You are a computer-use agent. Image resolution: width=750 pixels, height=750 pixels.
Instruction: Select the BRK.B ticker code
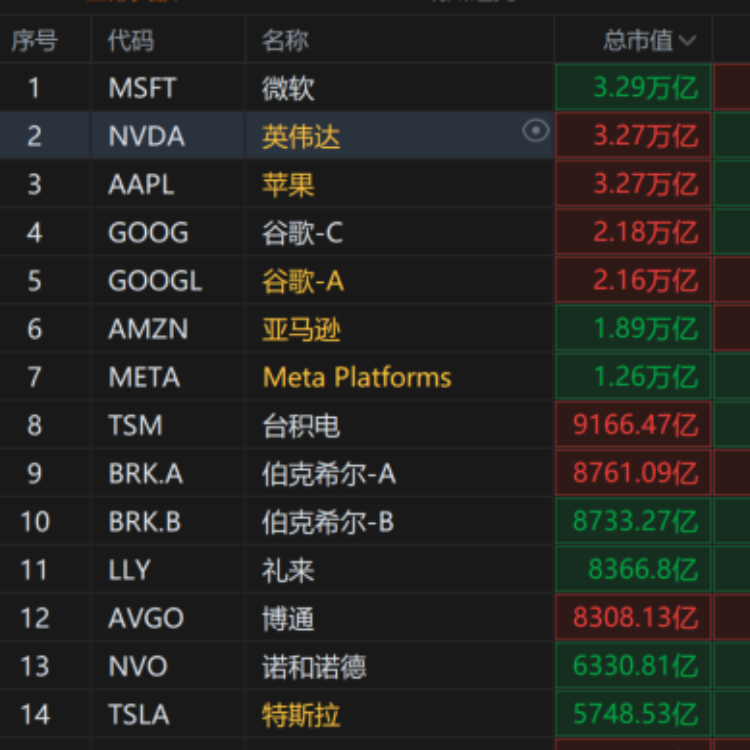coord(144,521)
